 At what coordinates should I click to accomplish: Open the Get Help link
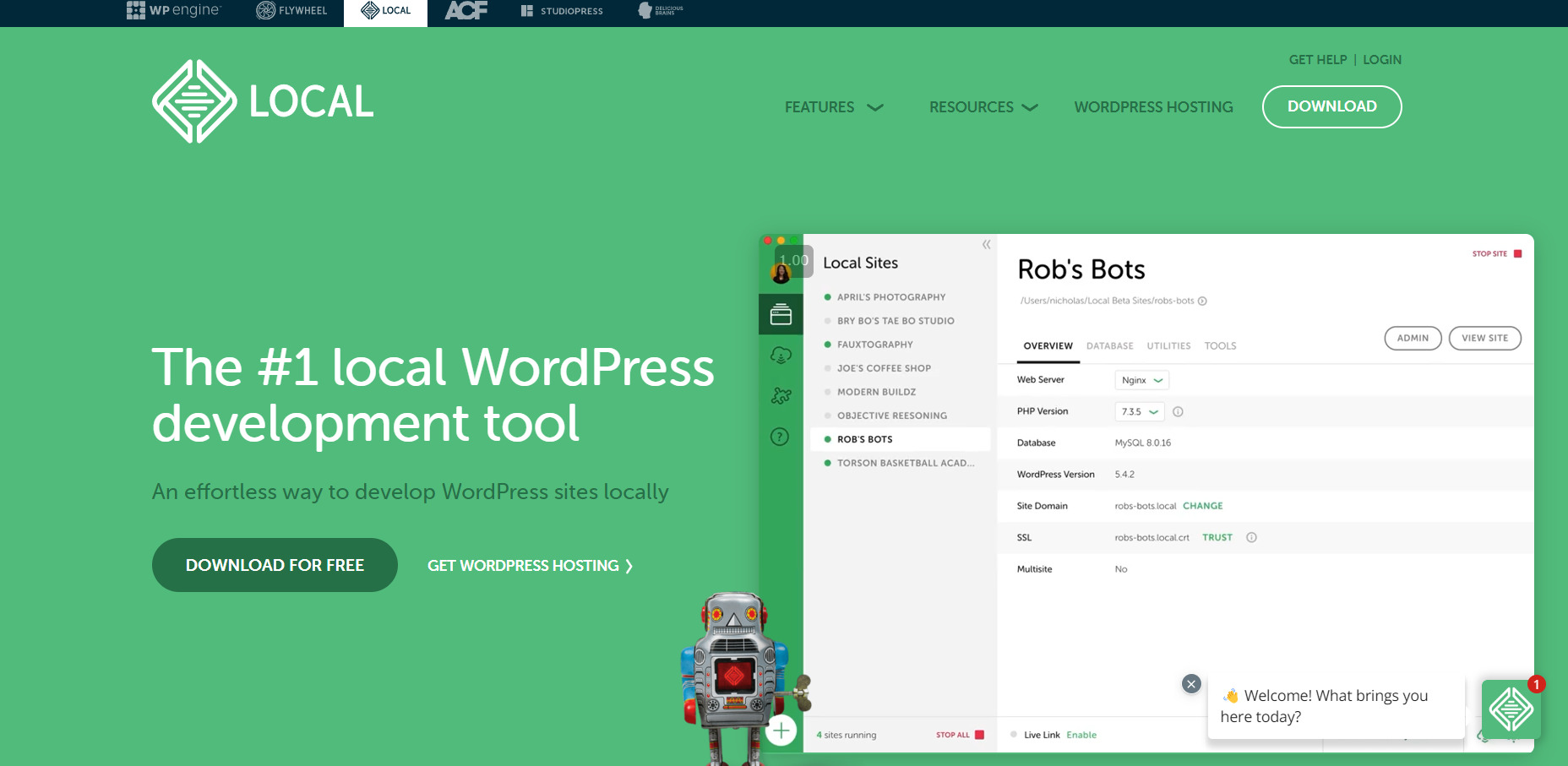pyautogui.click(x=1318, y=60)
